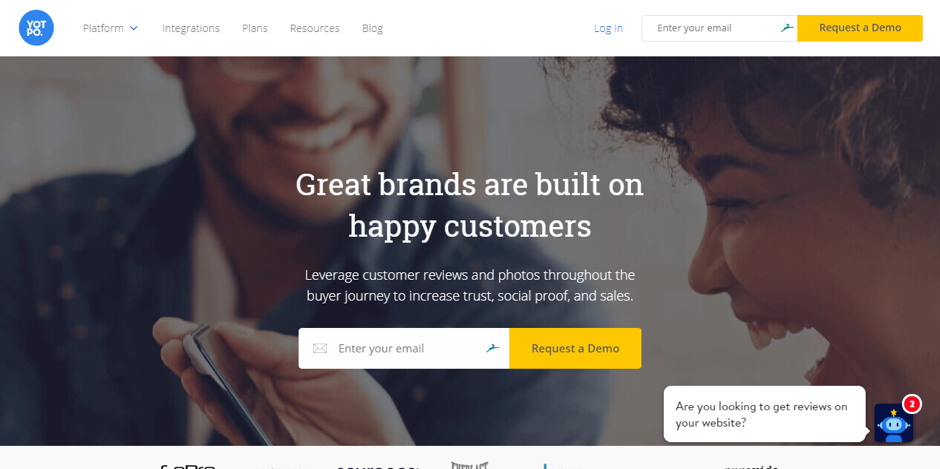Open the chat message about getting reviews
The height and width of the screenshot is (469, 940).
click(x=764, y=414)
